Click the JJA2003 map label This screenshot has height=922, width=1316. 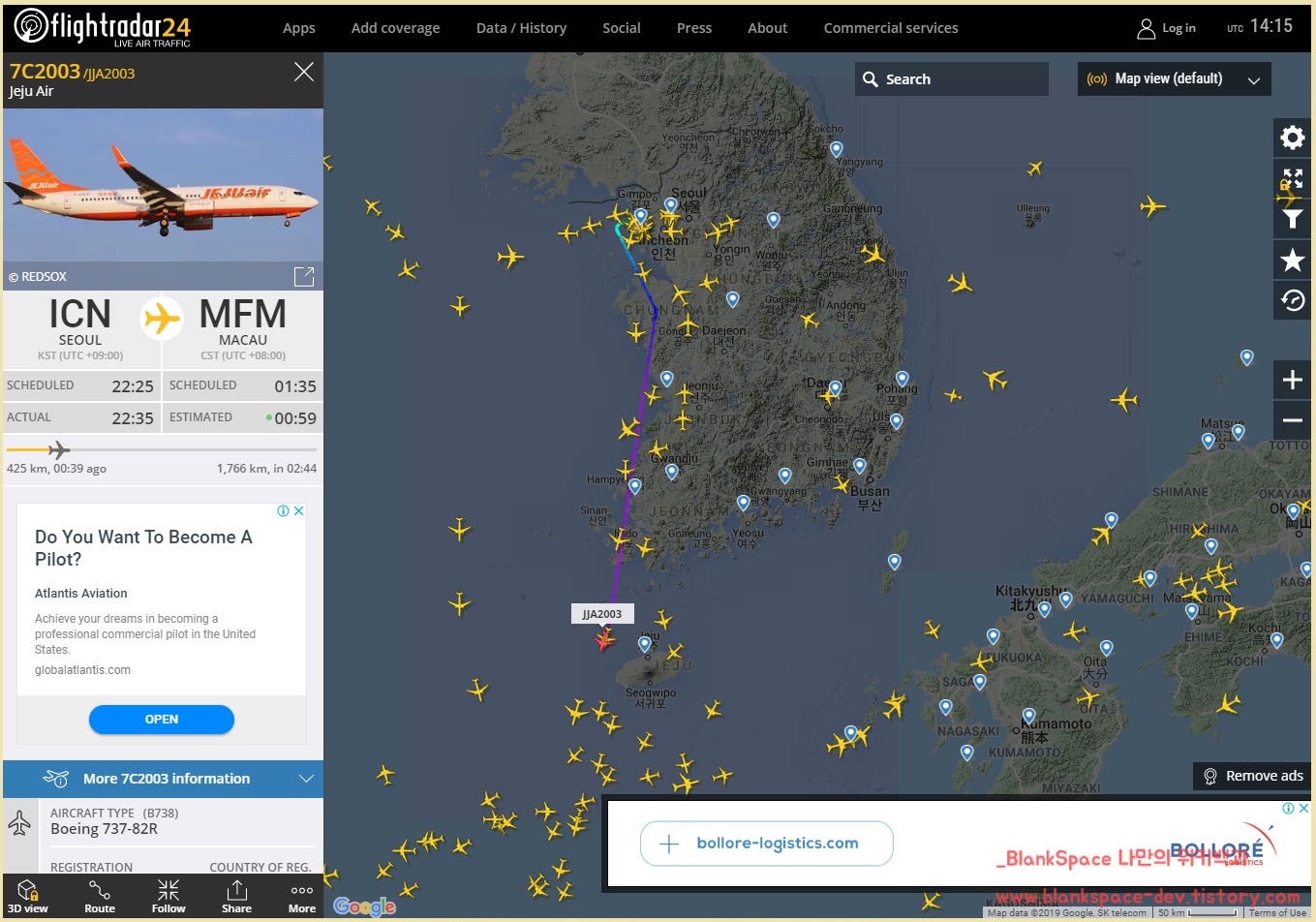tap(602, 614)
